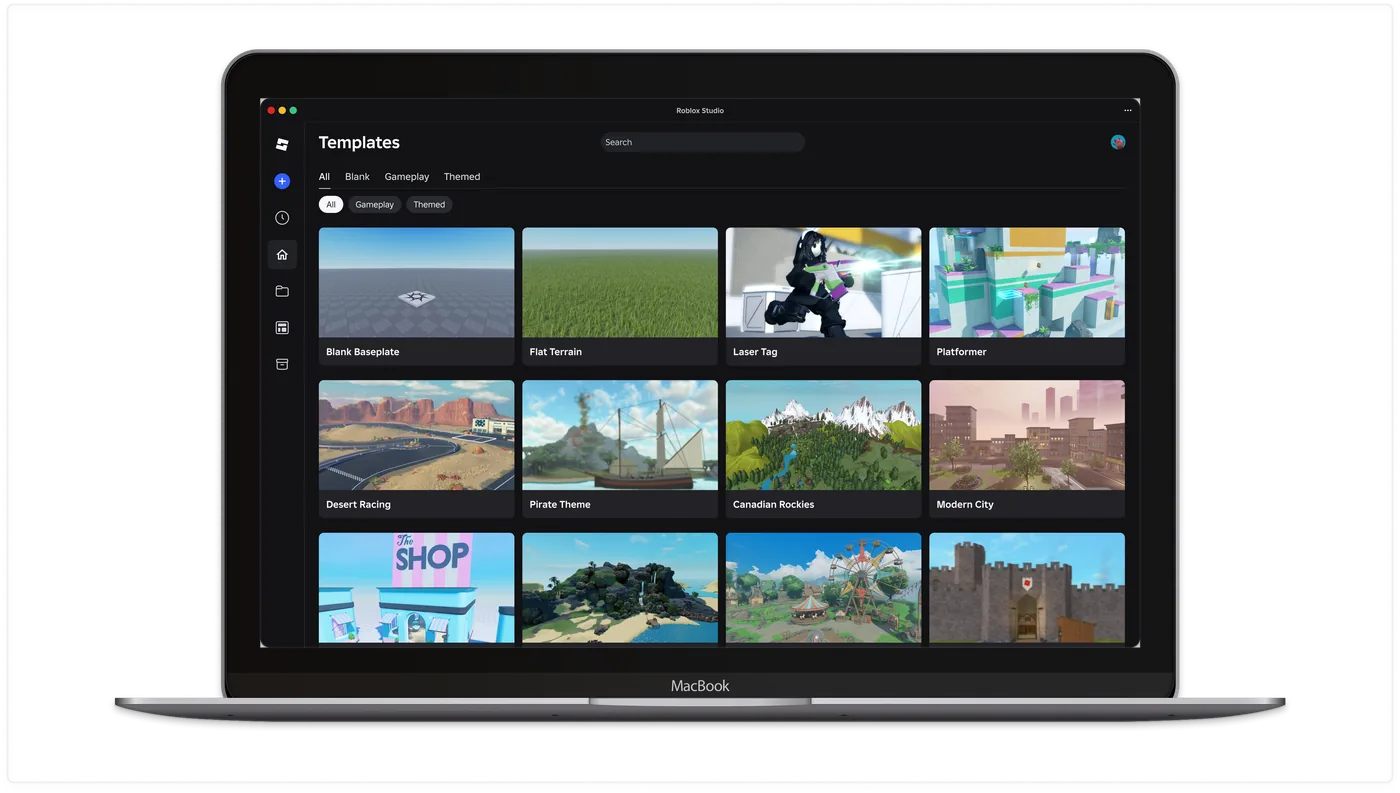Open the Themed tab in the tab row
1400x793 pixels.
click(x=462, y=177)
